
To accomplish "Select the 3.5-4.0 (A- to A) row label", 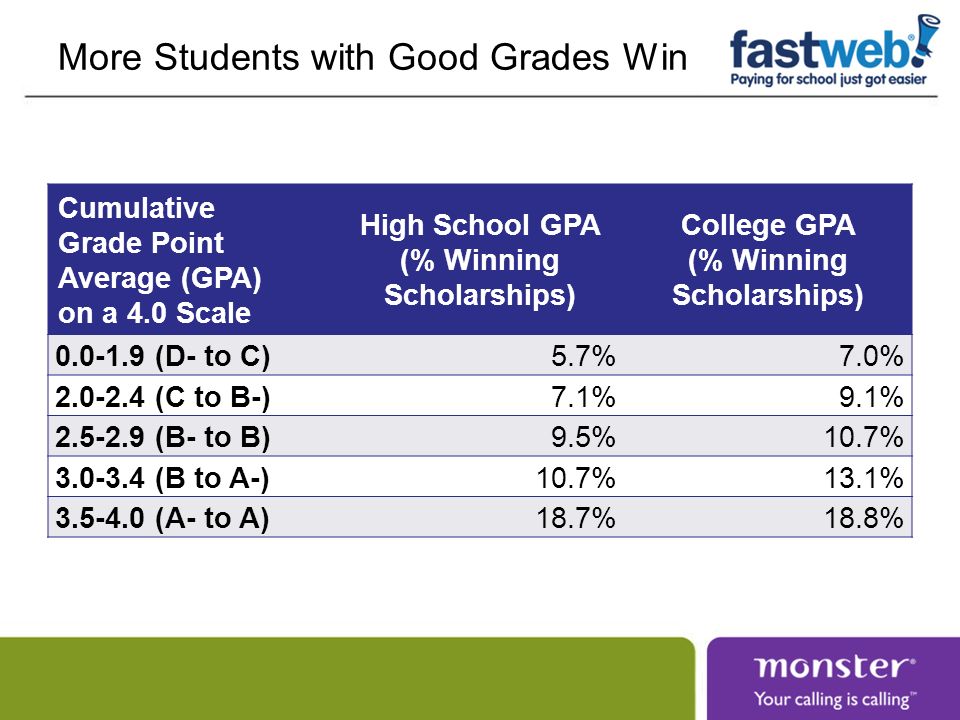I will pos(162,518).
